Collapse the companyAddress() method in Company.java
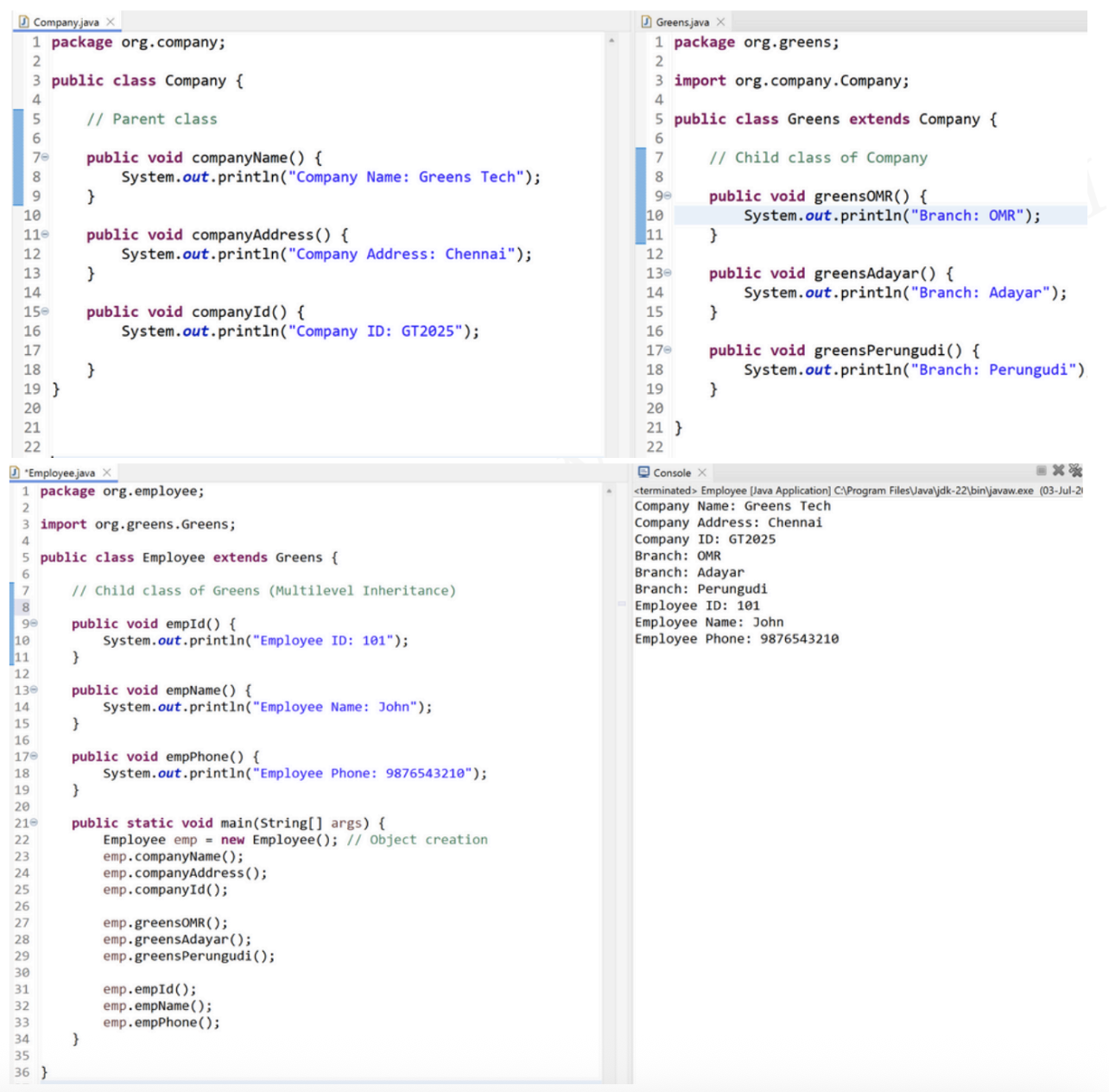 [x=45, y=234]
